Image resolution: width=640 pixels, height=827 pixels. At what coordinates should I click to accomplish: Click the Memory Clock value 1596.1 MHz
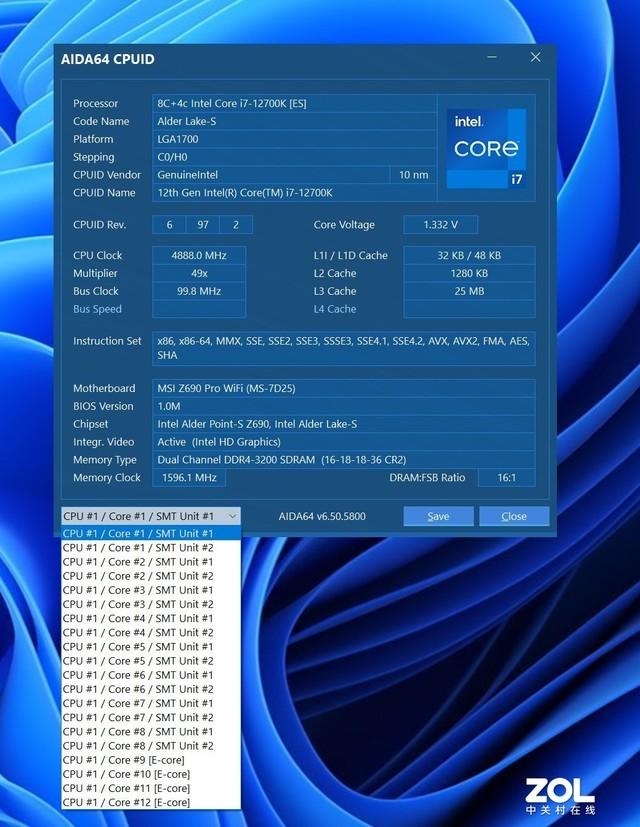click(x=189, y=478)
